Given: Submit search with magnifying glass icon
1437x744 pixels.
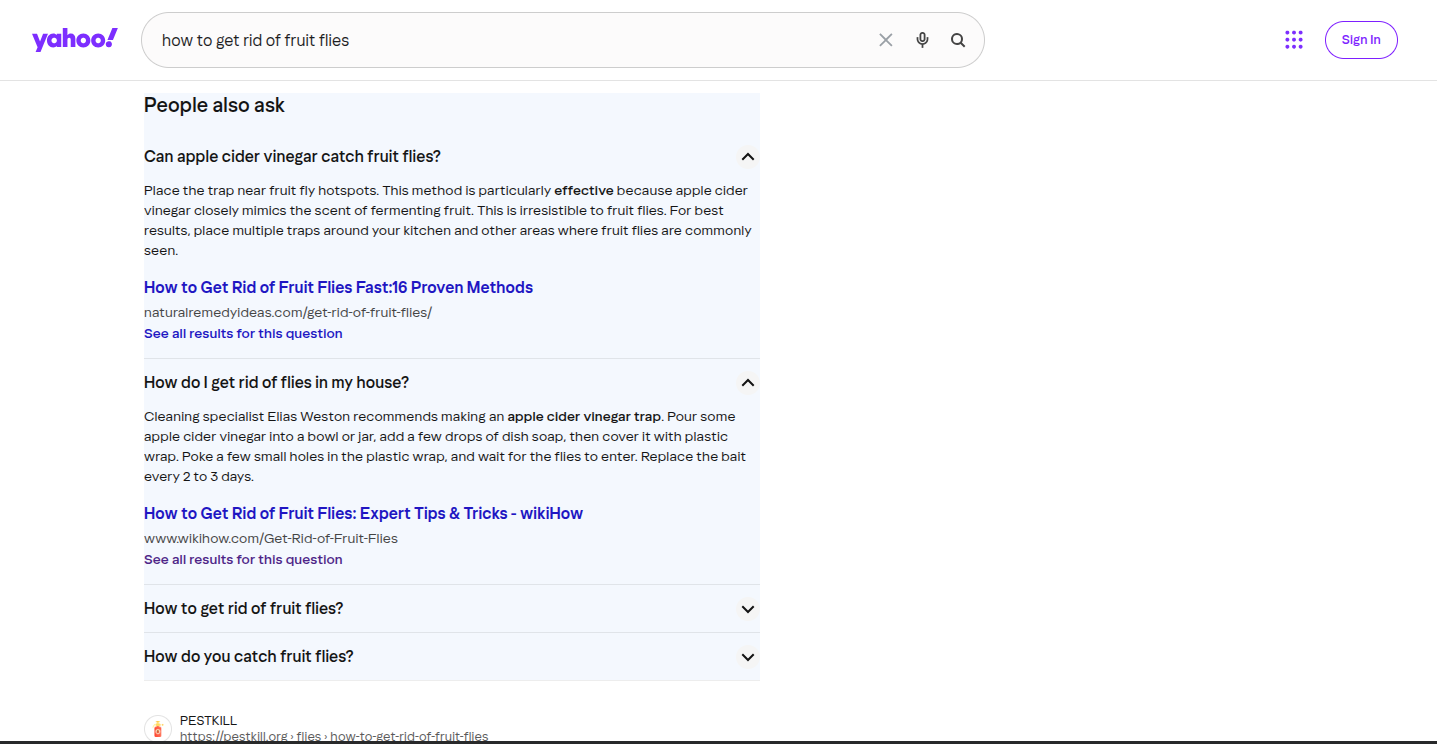Looking at the screenshot, I should click(958, 40).
